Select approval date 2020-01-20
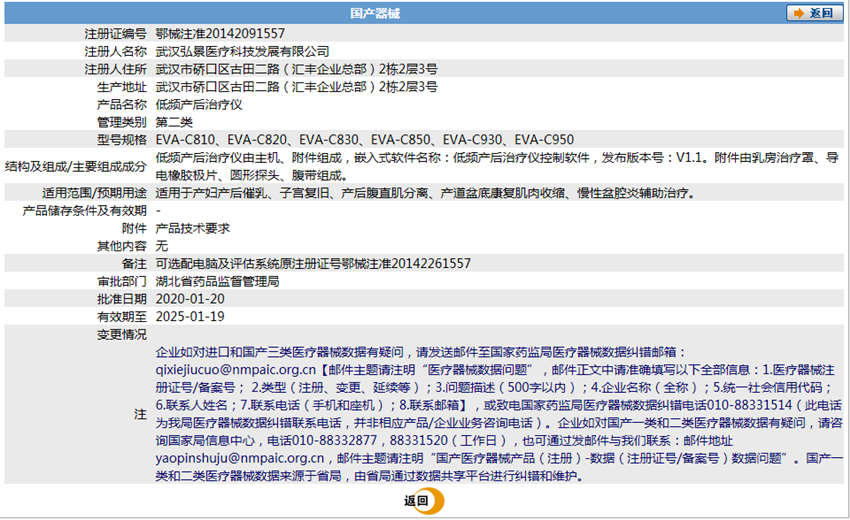The width and height of the screenshot is (850, 520). click(x=190, y=299)
